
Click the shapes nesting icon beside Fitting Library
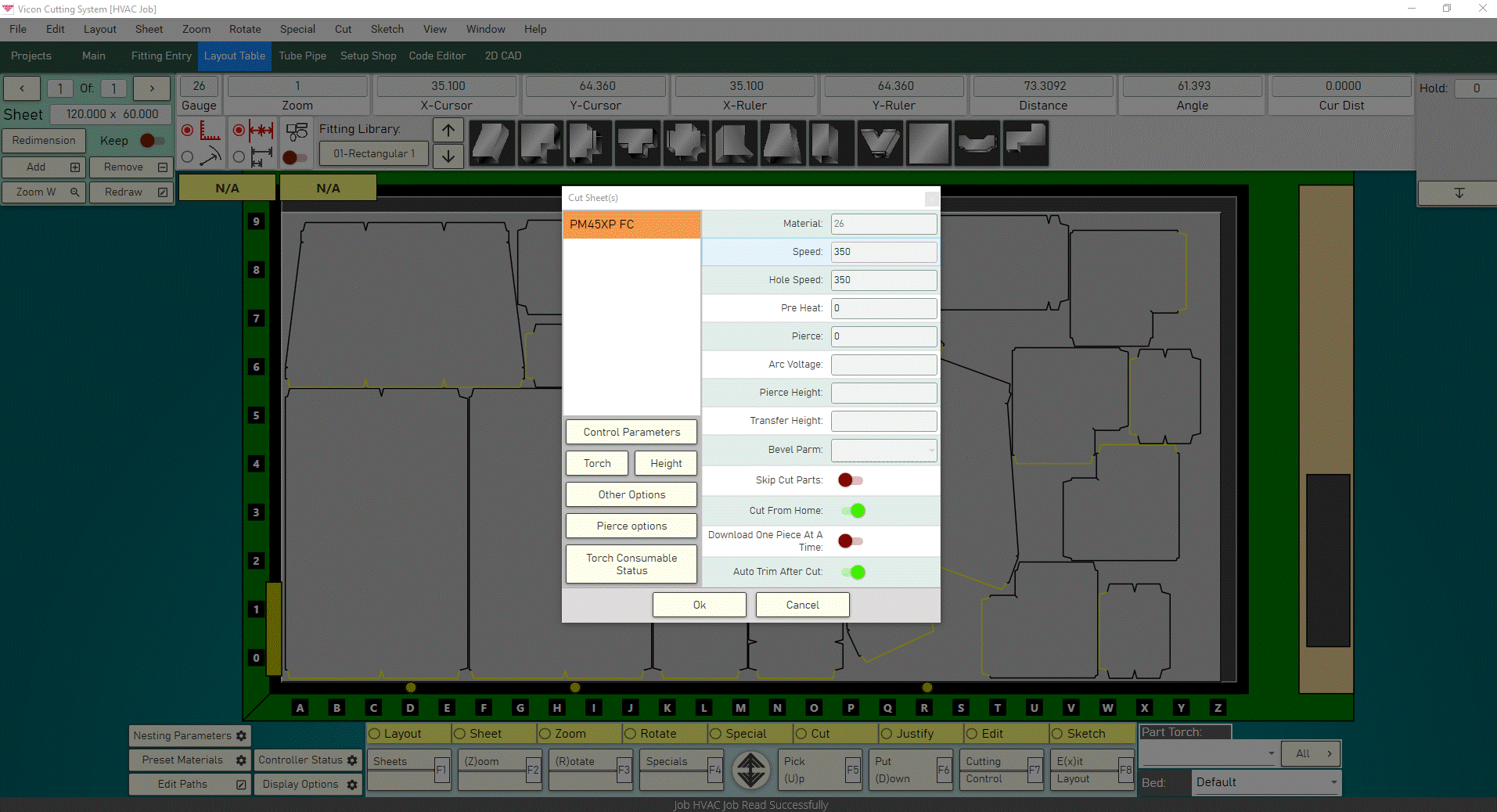pyautogui.click(x=297, y=131)
